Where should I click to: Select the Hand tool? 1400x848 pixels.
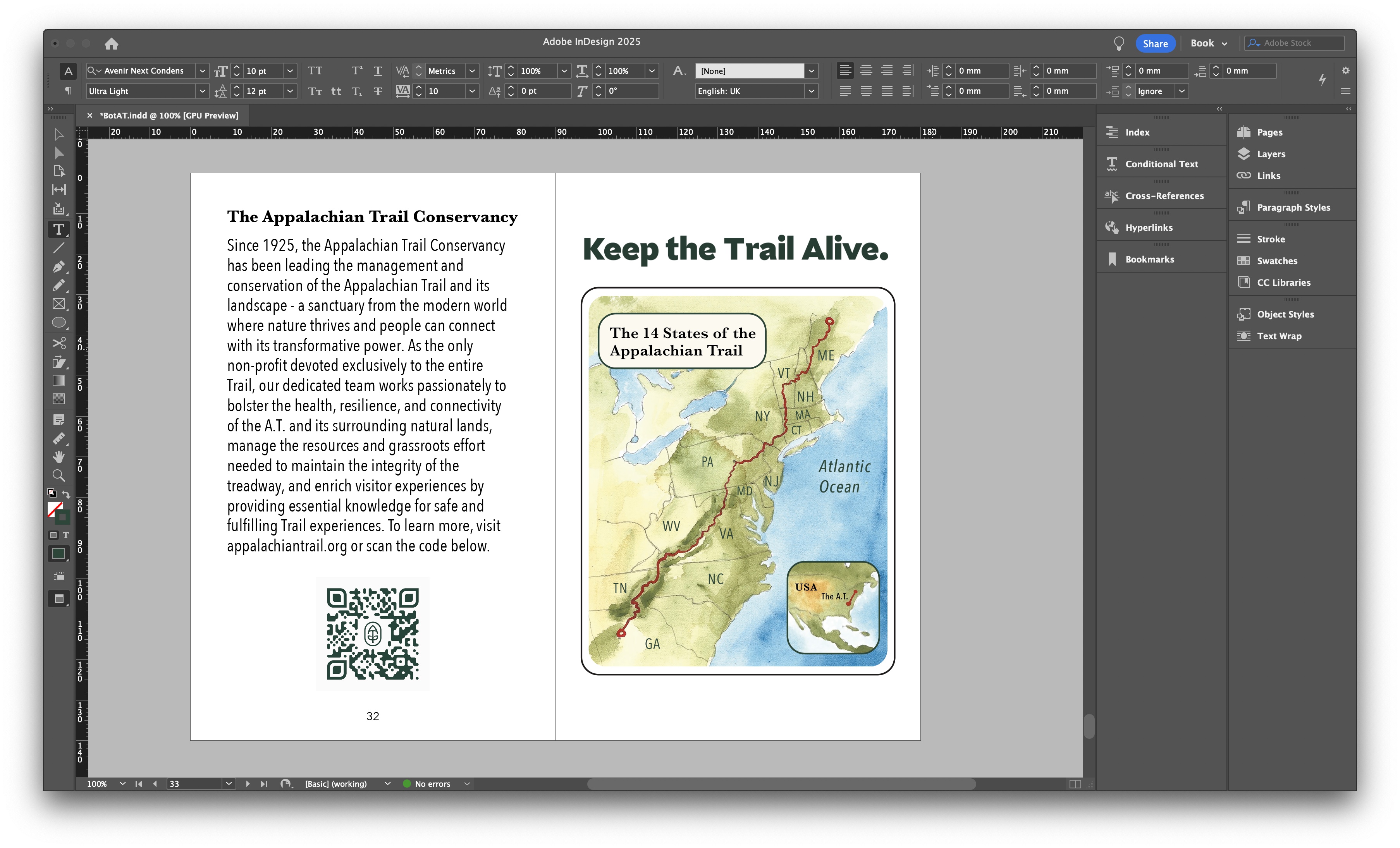click(x=58, y=457)
